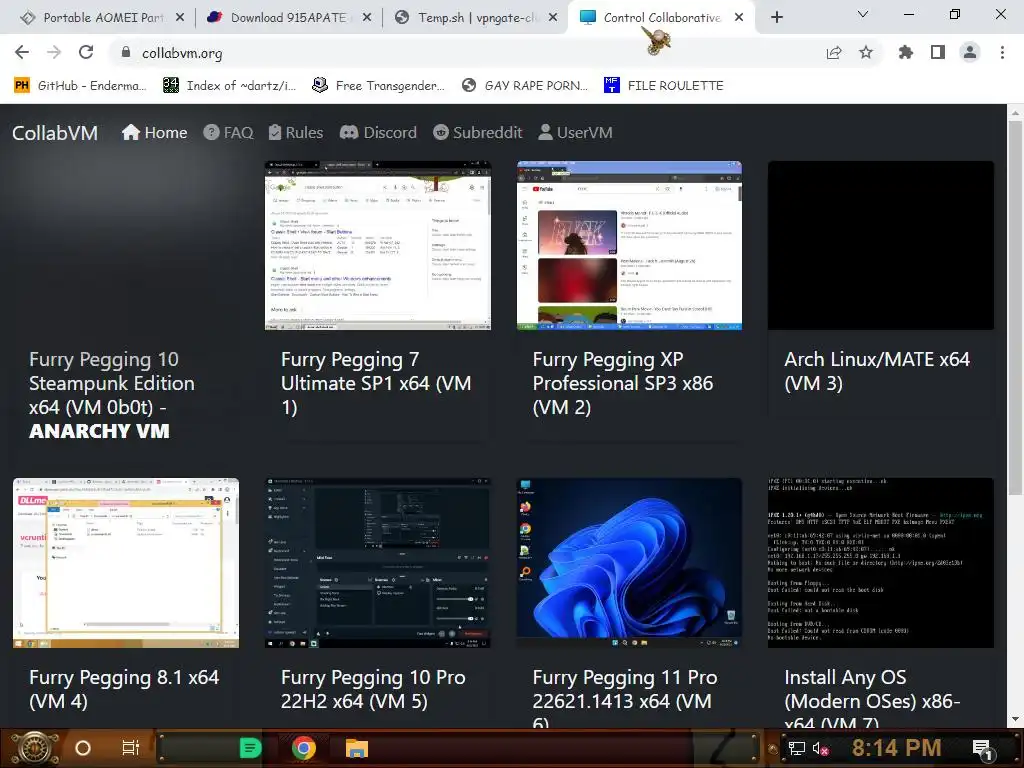Open Chrome's three-dot menu
1024x768 pixels.
click(x=1002, y=52)
